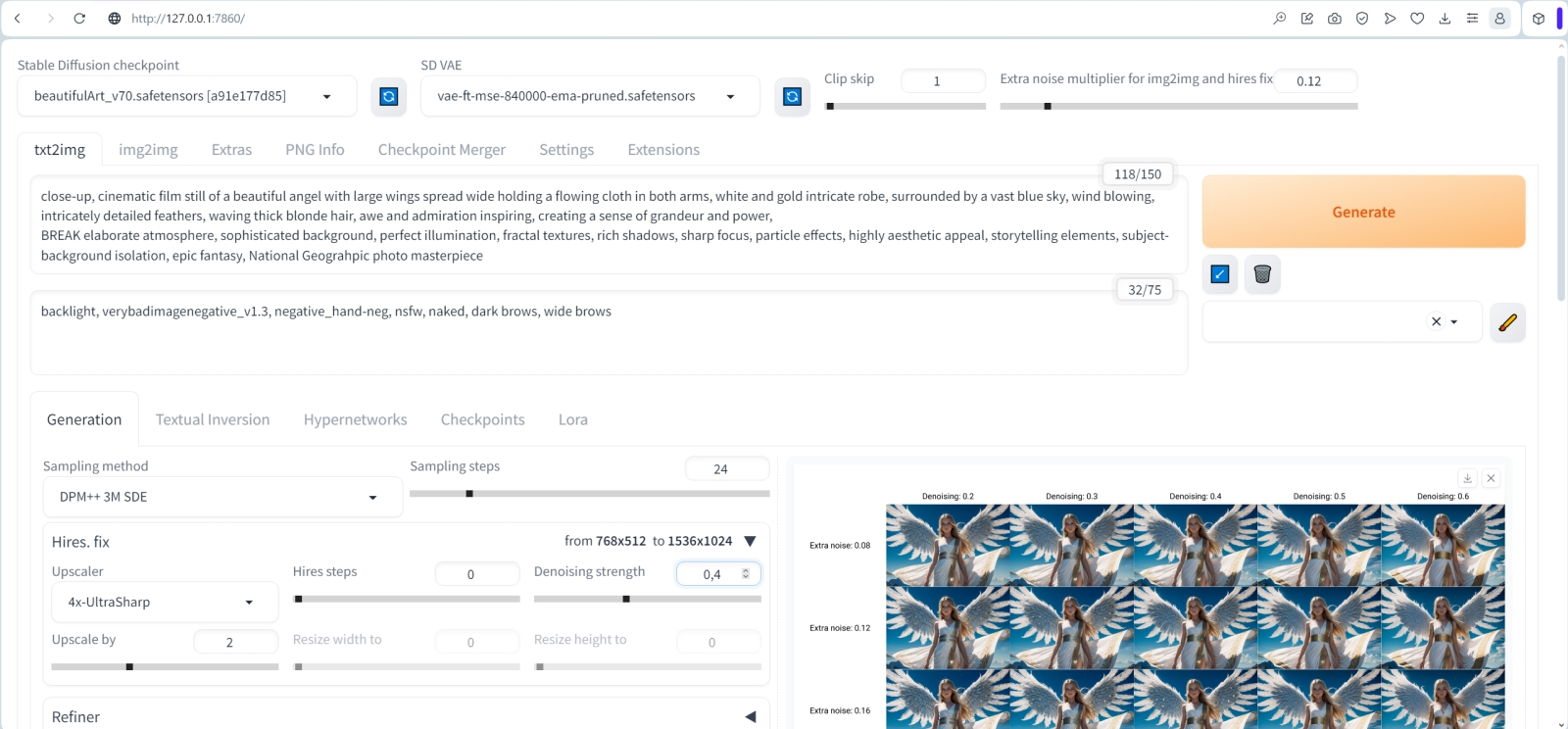Open the Extensions tab
1568x729 pixels.
pyautogui.click(x=663, y=150)
